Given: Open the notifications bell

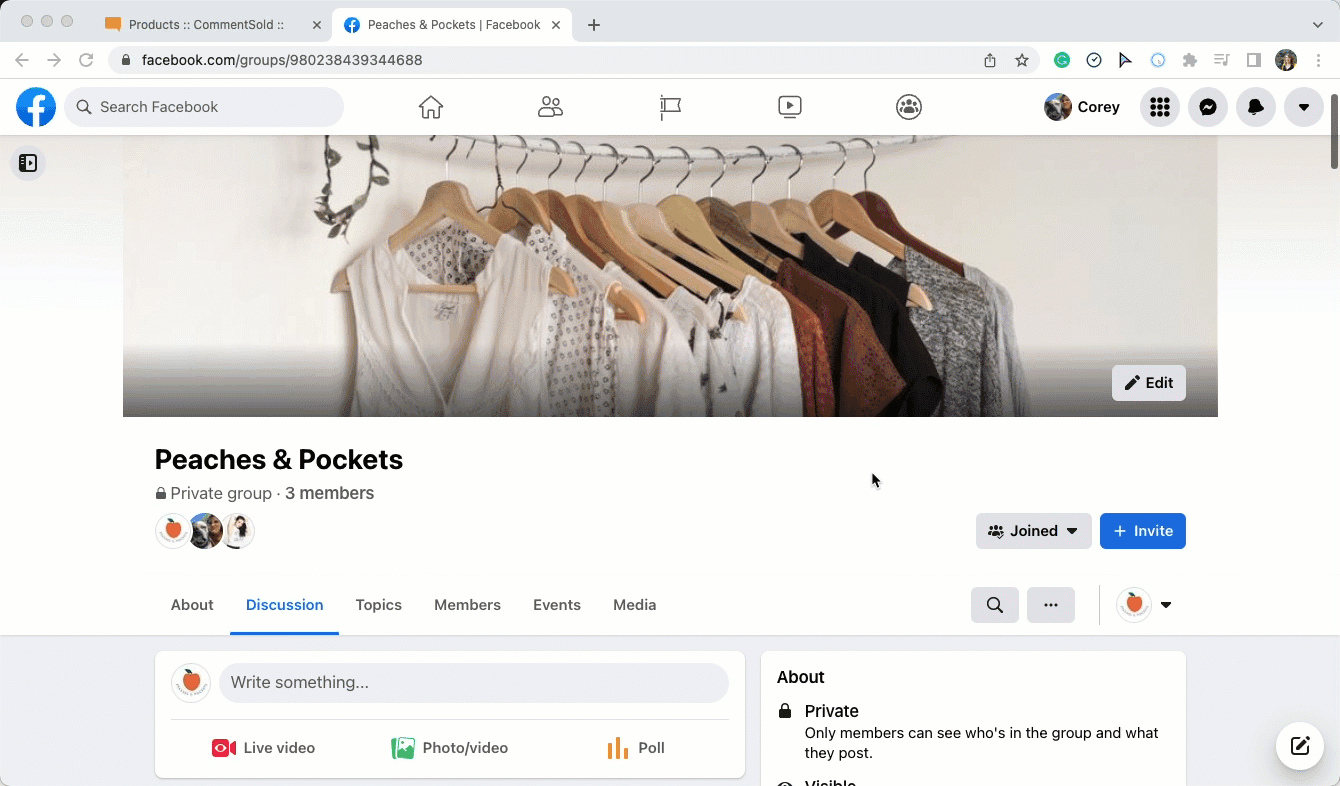Looking at the screenshot, I should [1256, 107].
